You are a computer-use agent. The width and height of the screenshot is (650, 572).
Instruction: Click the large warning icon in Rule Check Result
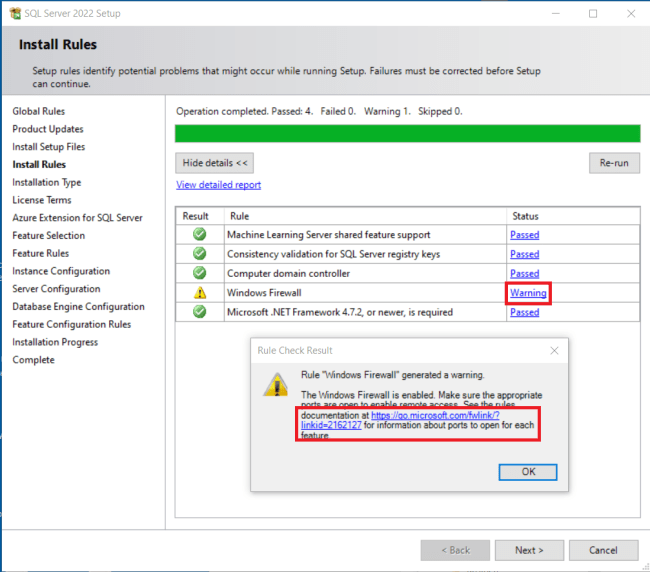[x=276, y=385]
